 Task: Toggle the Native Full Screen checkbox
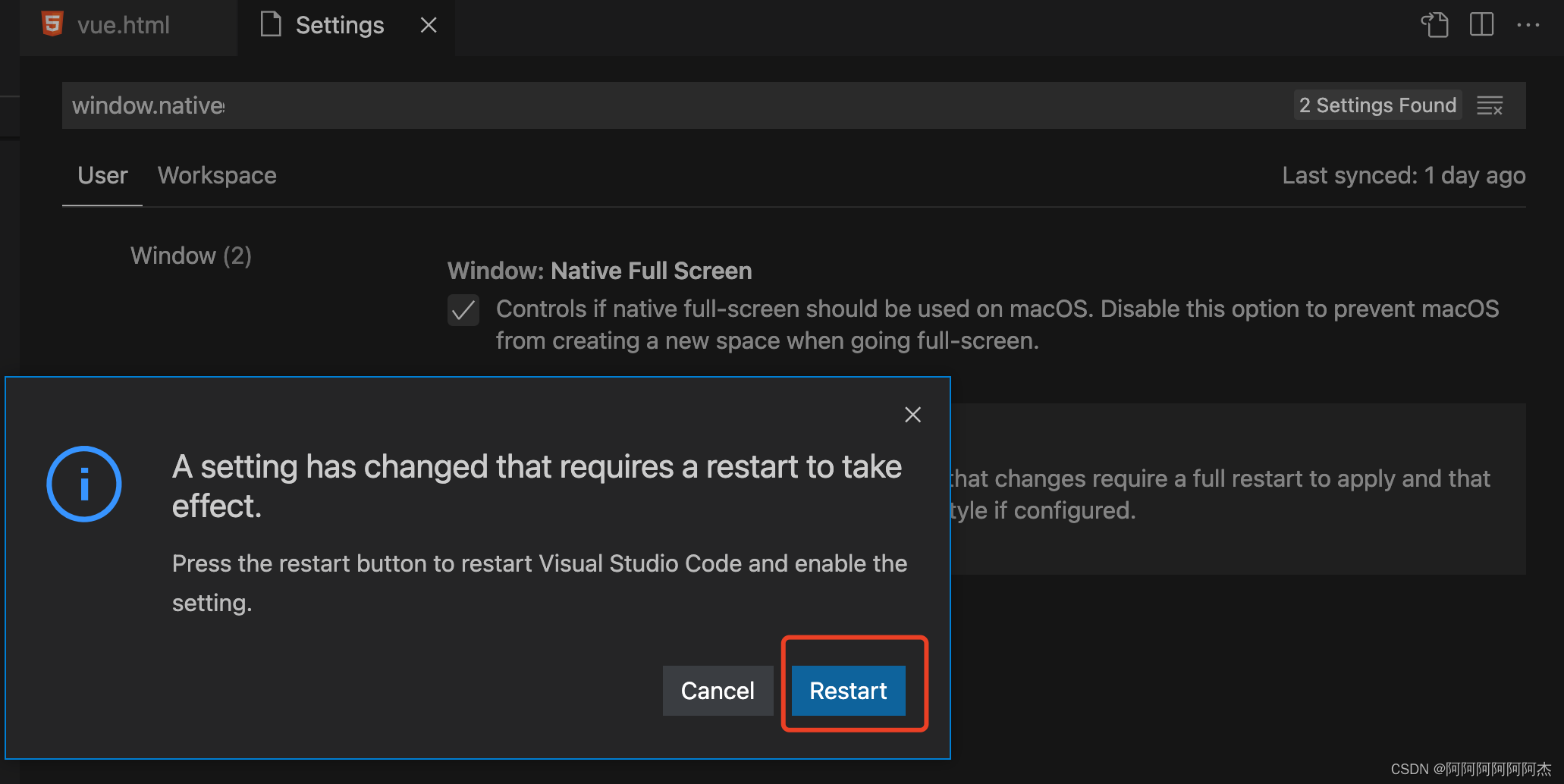pyautogui.click(x=463, y=310)
